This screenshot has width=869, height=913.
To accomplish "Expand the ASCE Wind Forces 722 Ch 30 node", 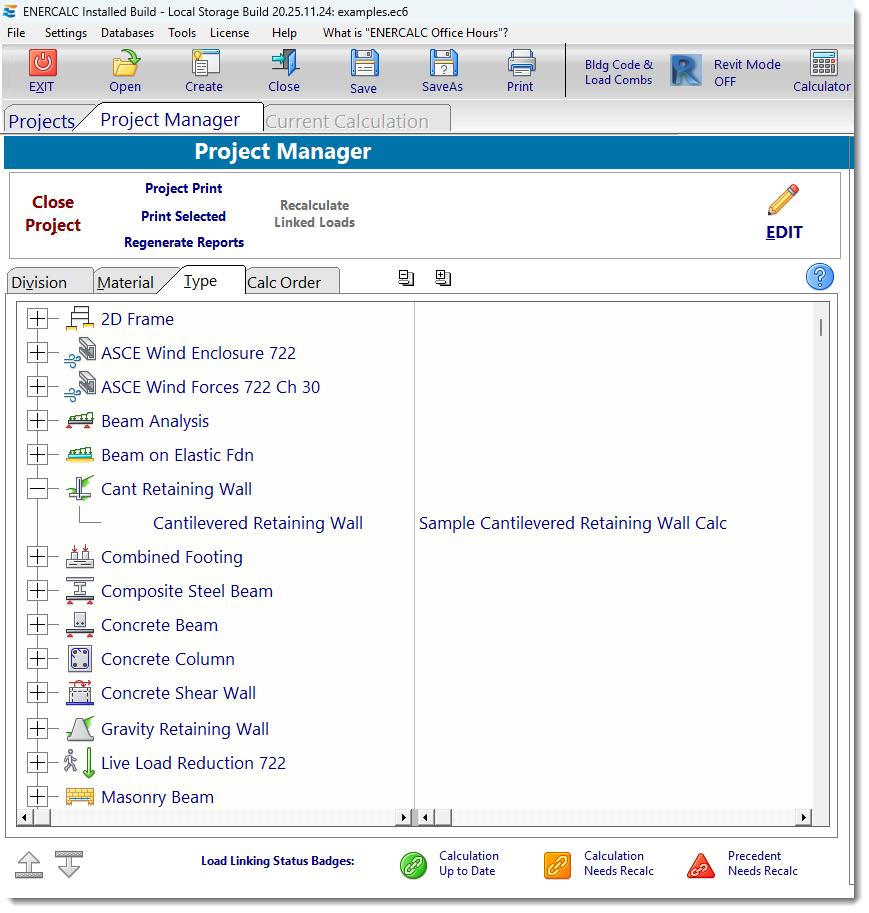I will click(x=37, y=387).
